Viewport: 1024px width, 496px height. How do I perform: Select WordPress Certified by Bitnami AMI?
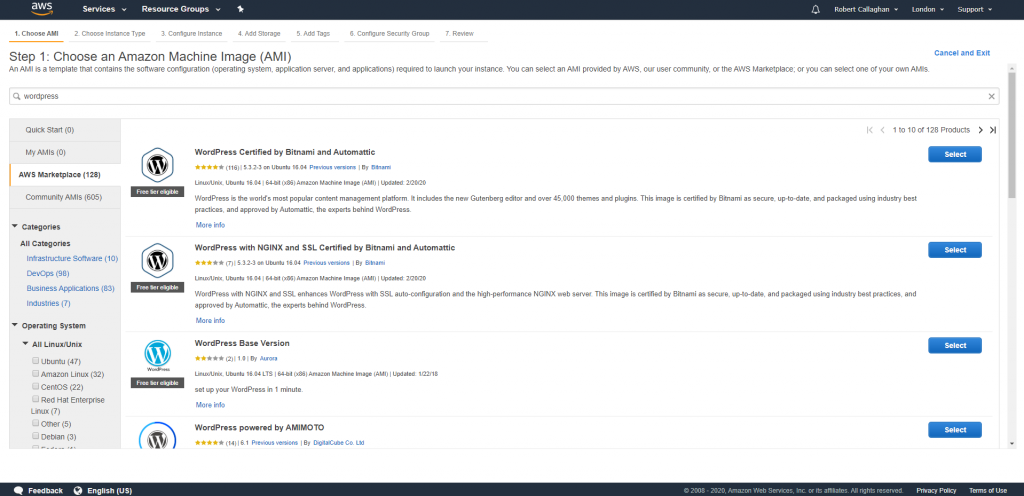[x=955, y=154]
